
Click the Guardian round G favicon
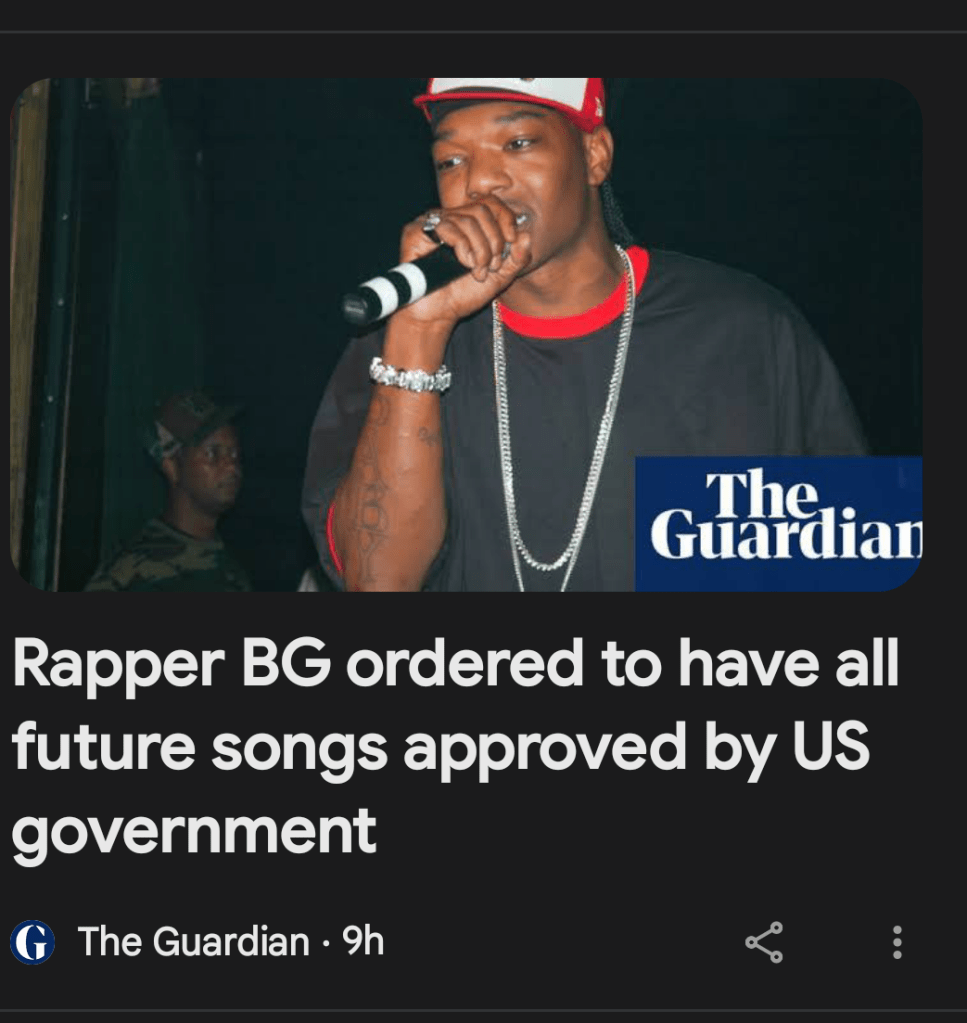click(x=32, y=942)
